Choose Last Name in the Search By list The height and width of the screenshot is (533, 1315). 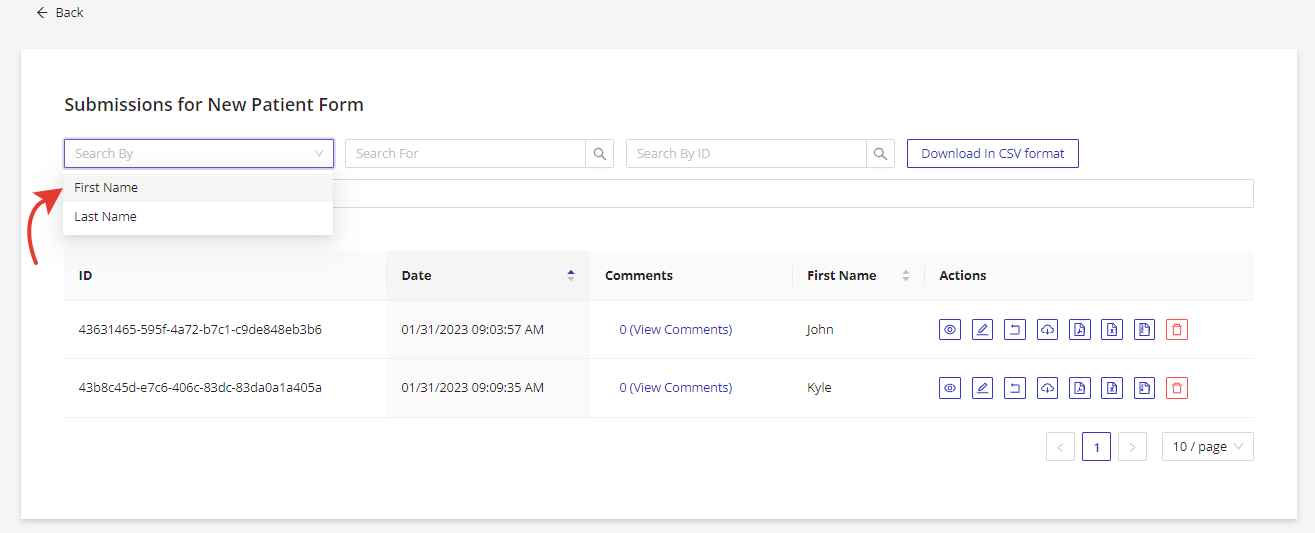coord(105,217)
